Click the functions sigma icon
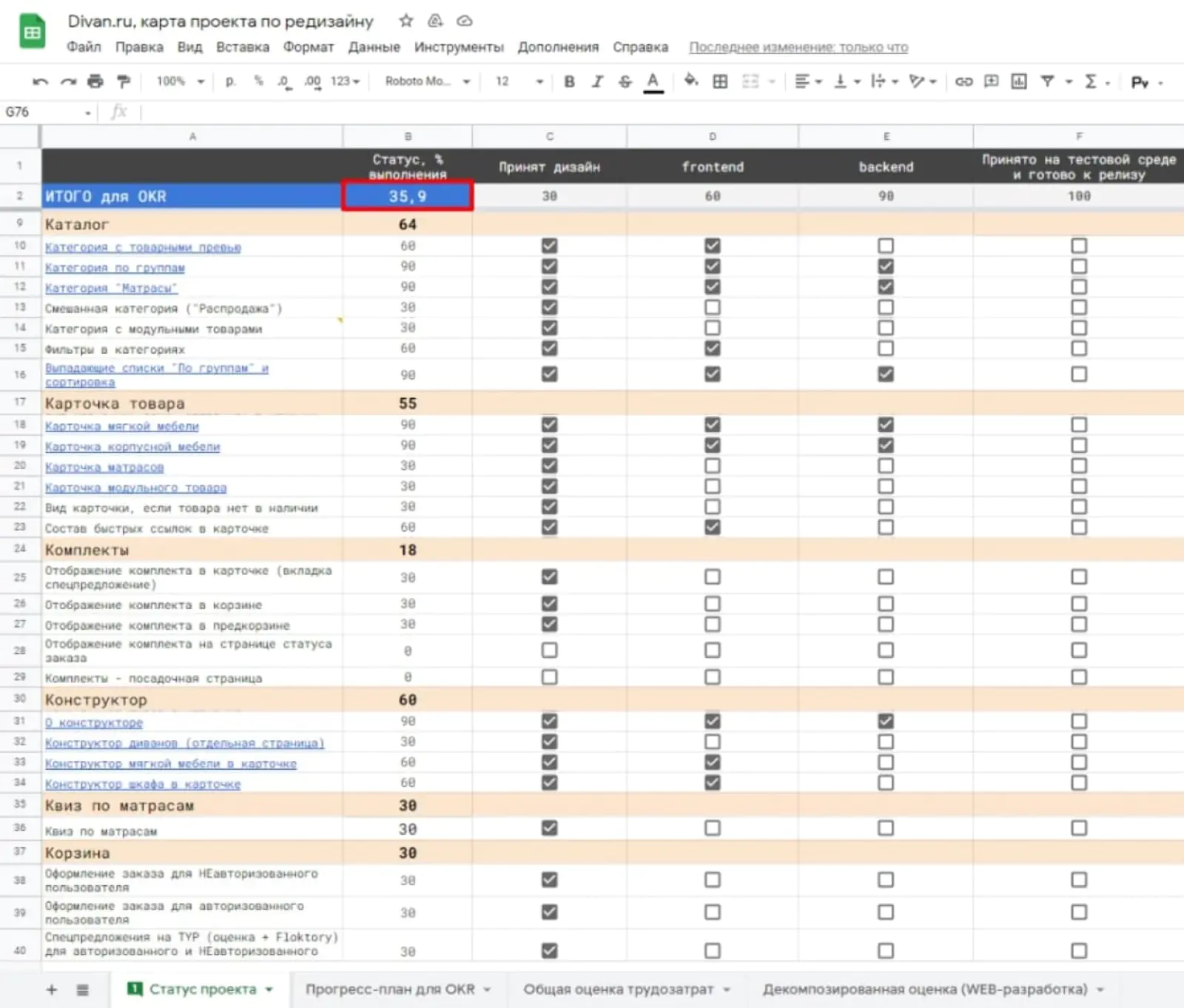 (x=1090, y=81)
